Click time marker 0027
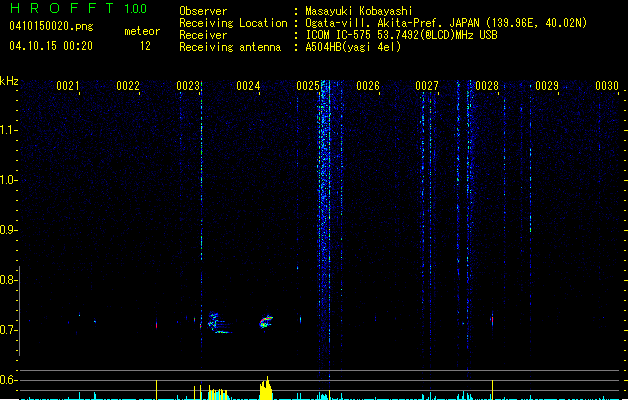This screenshot has width=629, height=400. 427,86
